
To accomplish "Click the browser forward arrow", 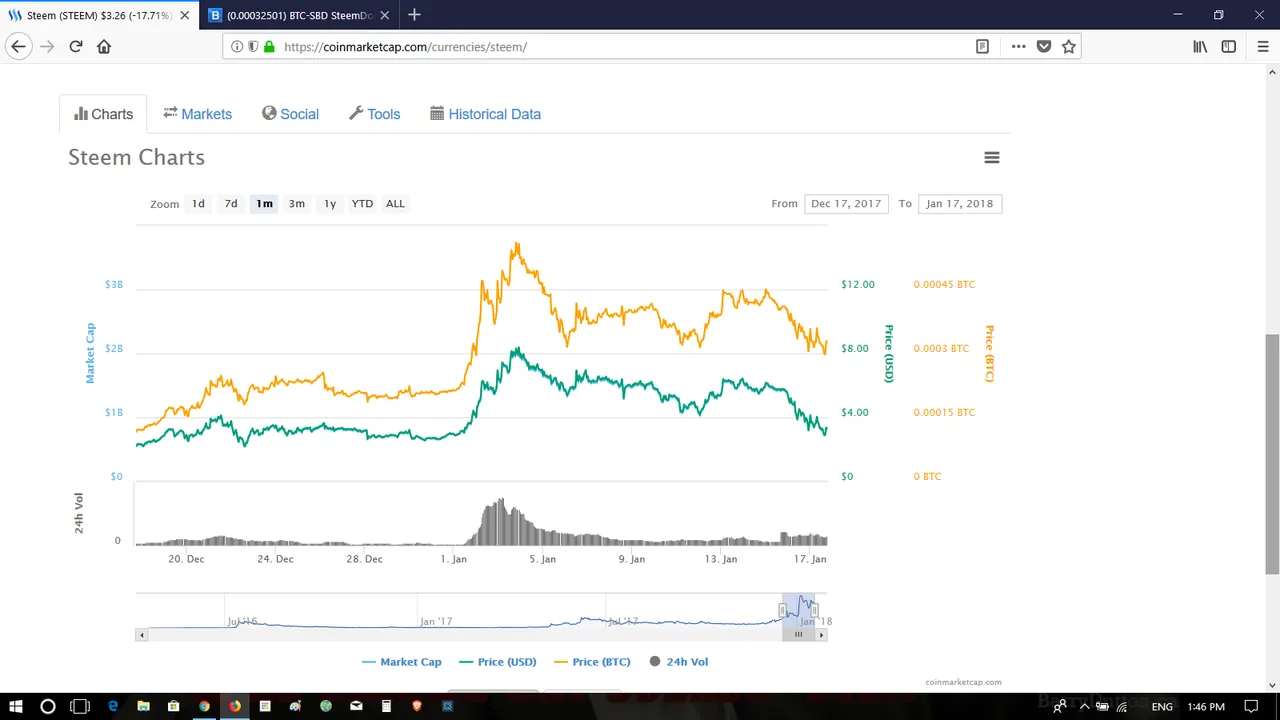I will coord(47,46).
